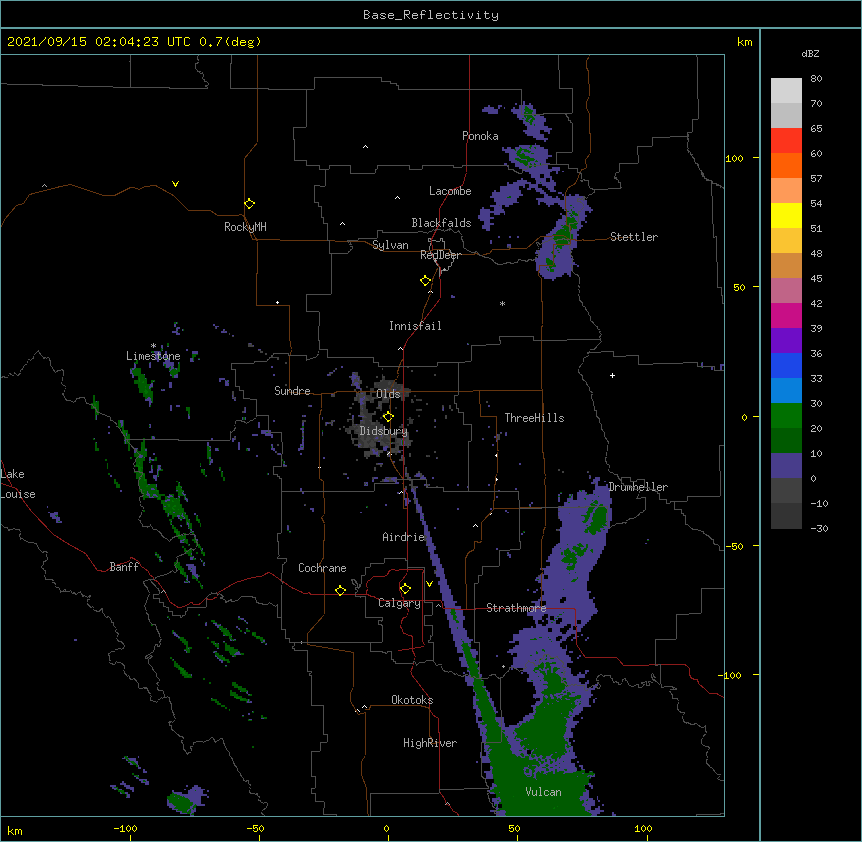Select the Olds town label
862x842 pixels.
pyautogui.click(x=388, y=394)
